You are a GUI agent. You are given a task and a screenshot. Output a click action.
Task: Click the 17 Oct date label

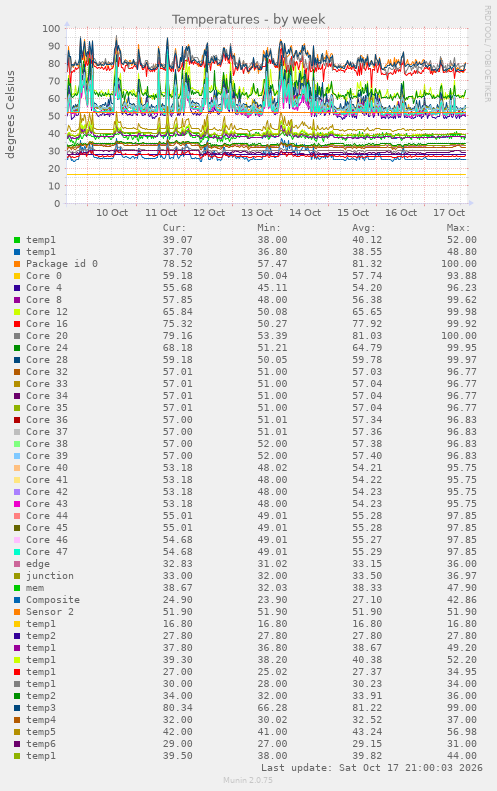449,212
